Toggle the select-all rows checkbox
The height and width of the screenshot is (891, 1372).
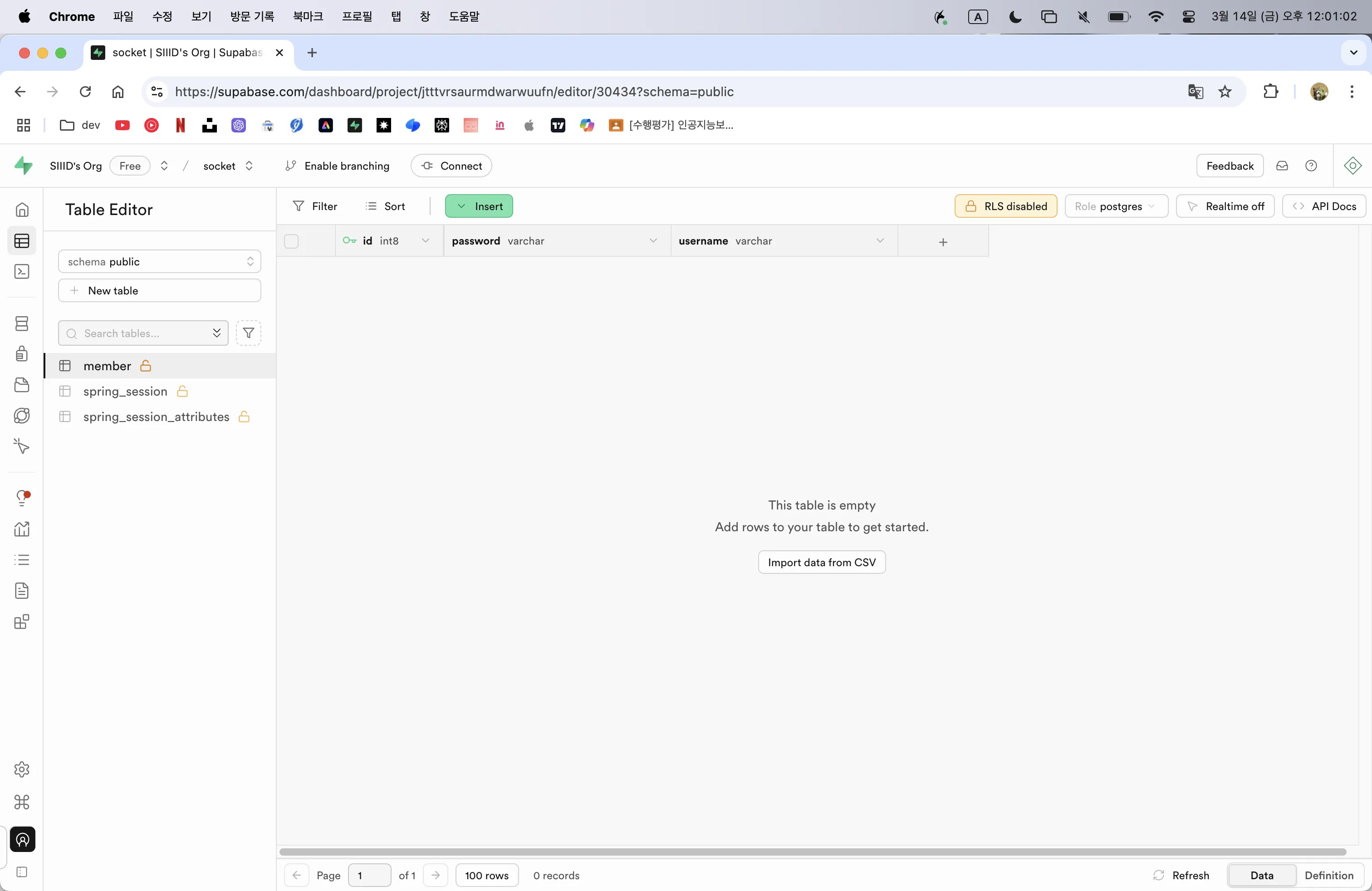click(292, 241)
